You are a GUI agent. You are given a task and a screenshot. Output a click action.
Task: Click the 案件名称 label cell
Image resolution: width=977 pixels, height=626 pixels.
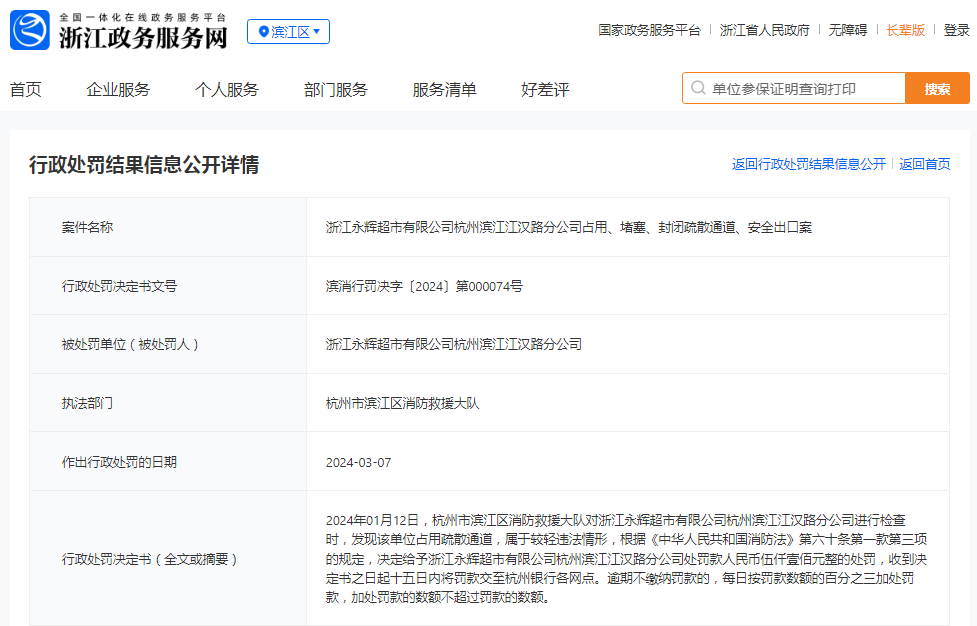click(168, 227)
